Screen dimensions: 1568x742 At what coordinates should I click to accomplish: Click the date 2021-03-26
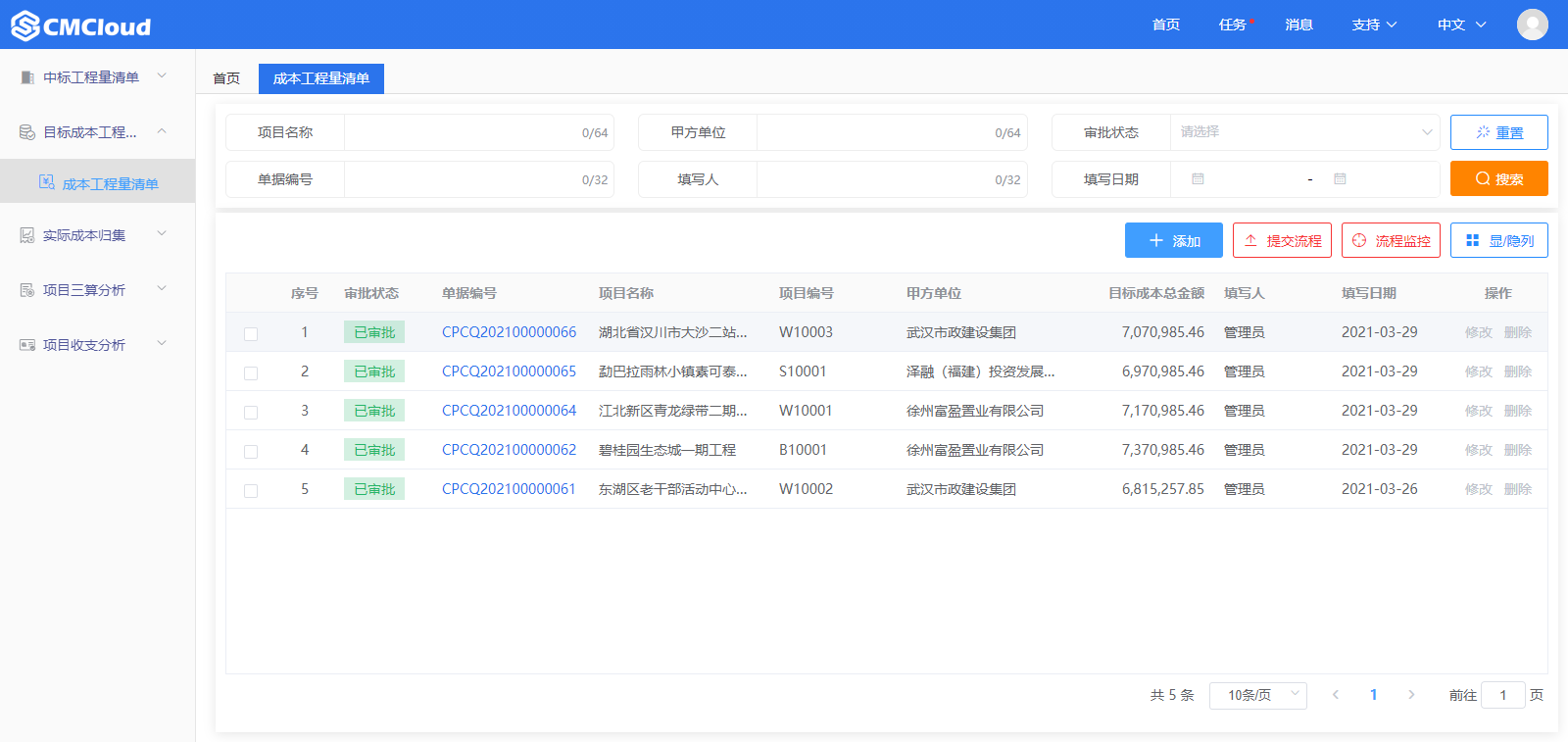[1379, 489]
